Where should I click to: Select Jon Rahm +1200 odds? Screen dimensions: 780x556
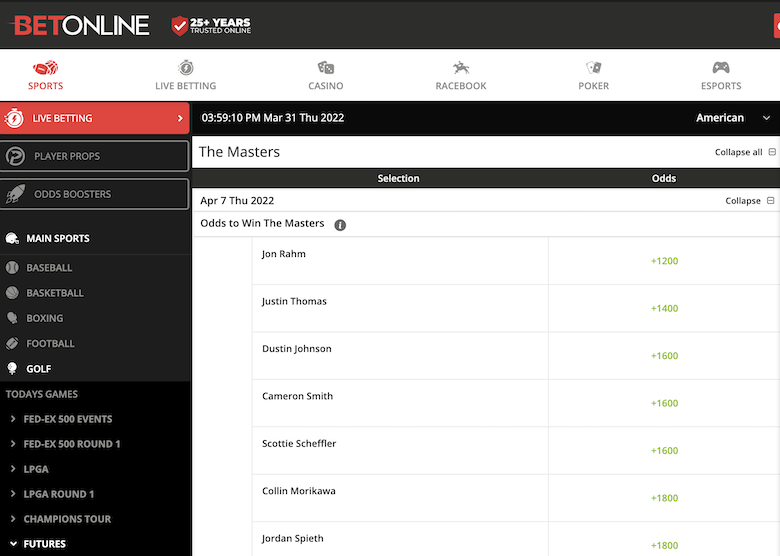[x=664, y=261]
